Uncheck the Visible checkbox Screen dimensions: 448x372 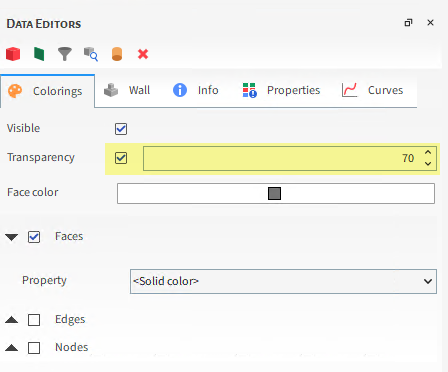(121, 129)
